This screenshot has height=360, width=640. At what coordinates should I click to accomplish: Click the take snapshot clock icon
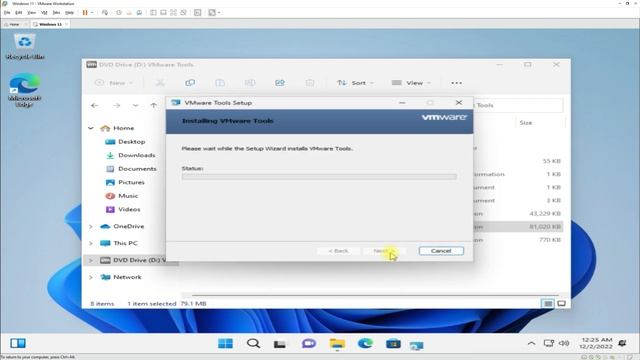pos(119,13)
